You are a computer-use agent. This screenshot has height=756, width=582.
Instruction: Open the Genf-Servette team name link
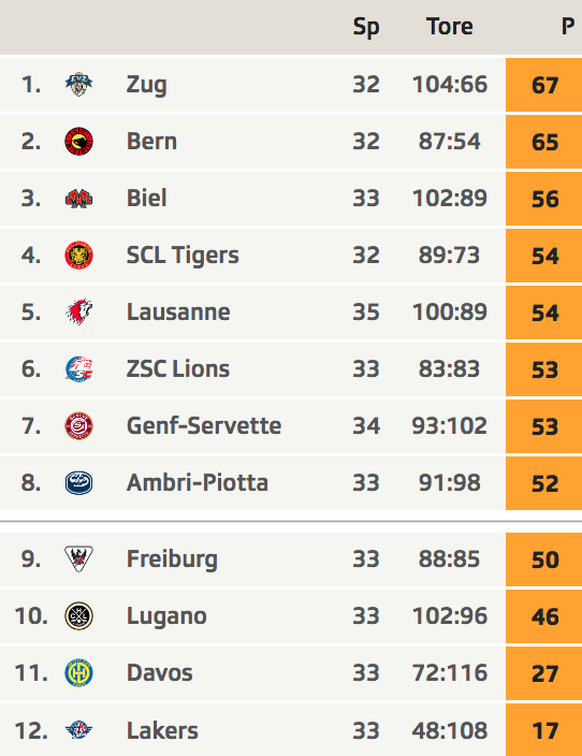[x=204, y=426]
